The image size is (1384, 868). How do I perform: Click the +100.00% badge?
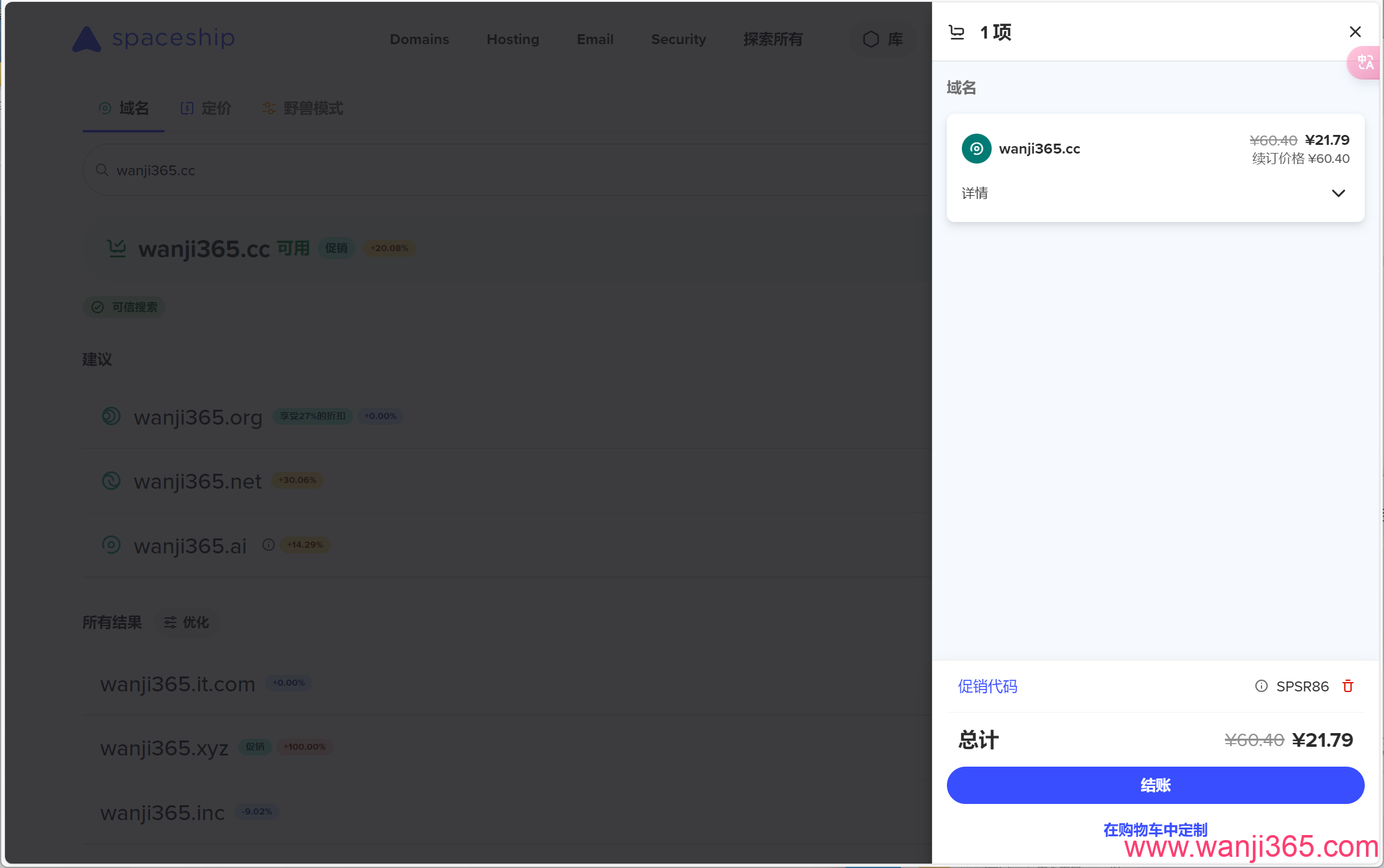pos(305,747)
